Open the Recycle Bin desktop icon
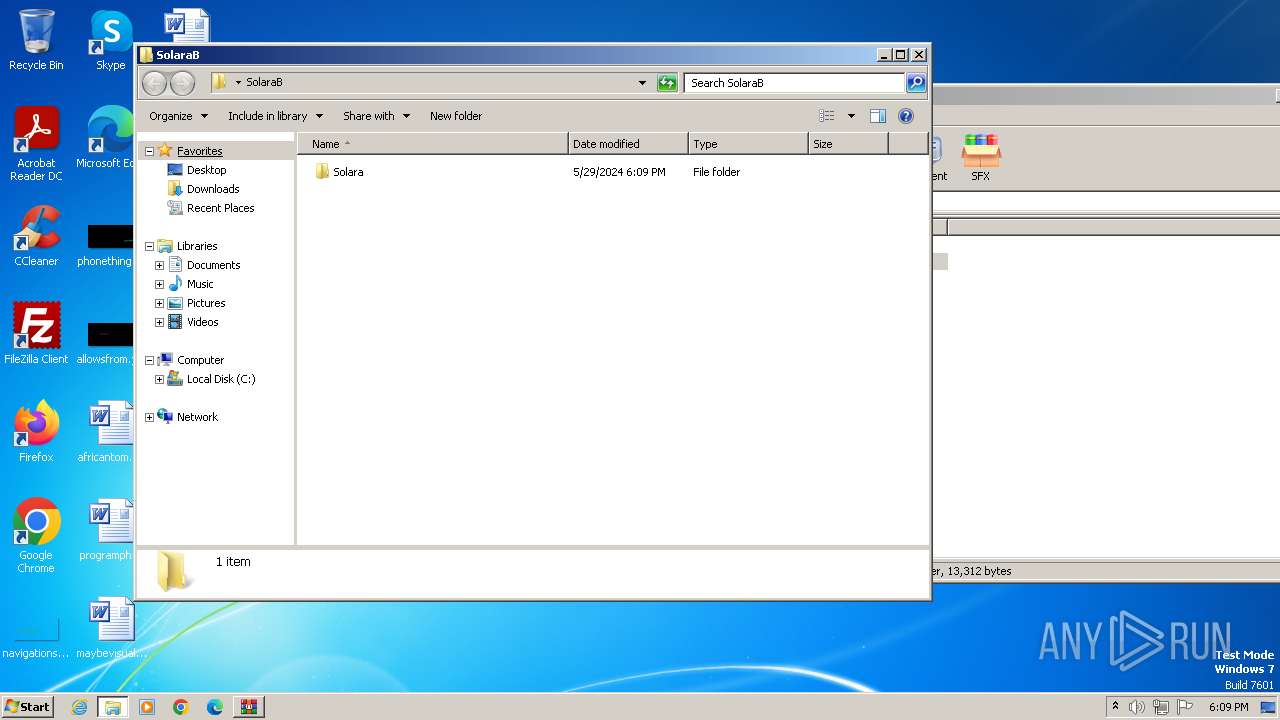 pos(36,40)
